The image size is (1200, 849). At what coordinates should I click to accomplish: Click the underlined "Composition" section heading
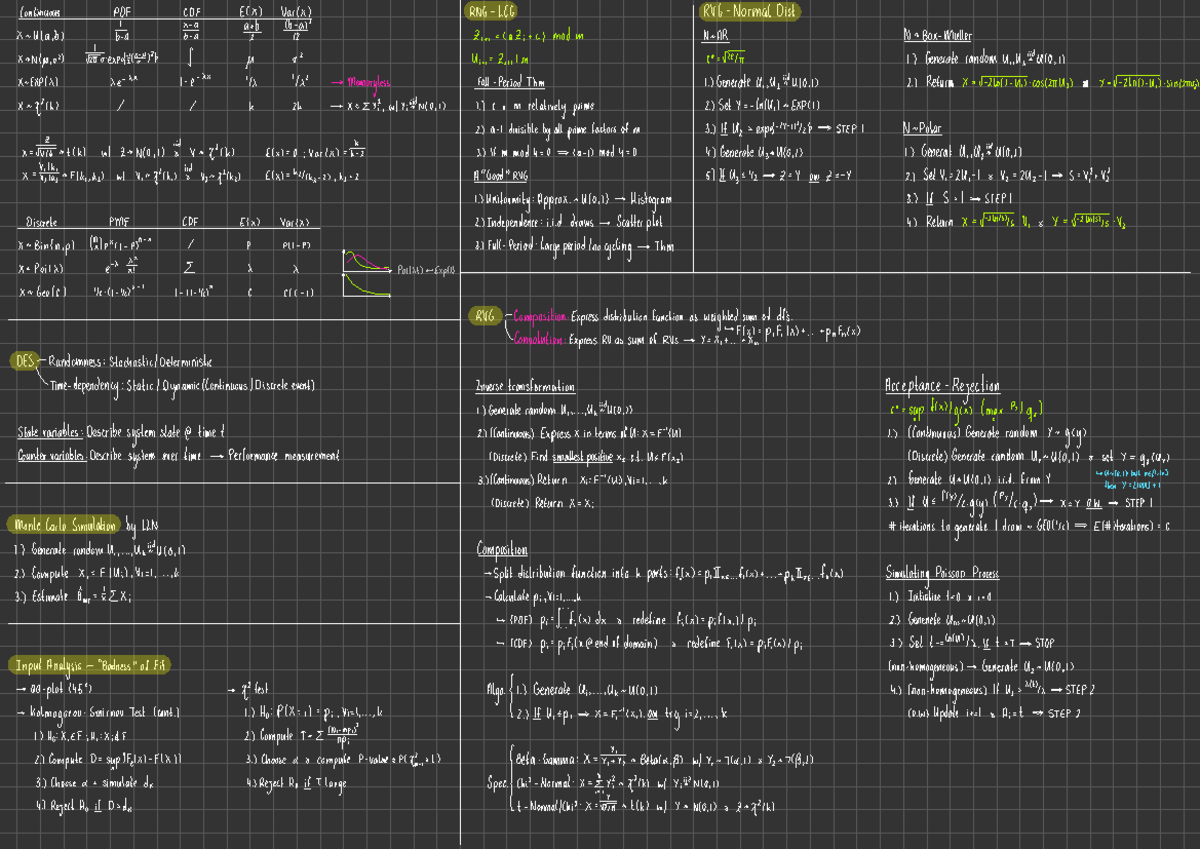(502, 550)
